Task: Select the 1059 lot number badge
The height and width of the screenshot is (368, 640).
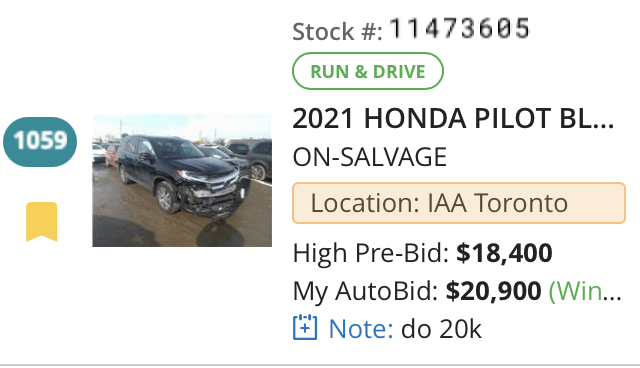Action: pyautogui.click(x=40, y=142)
